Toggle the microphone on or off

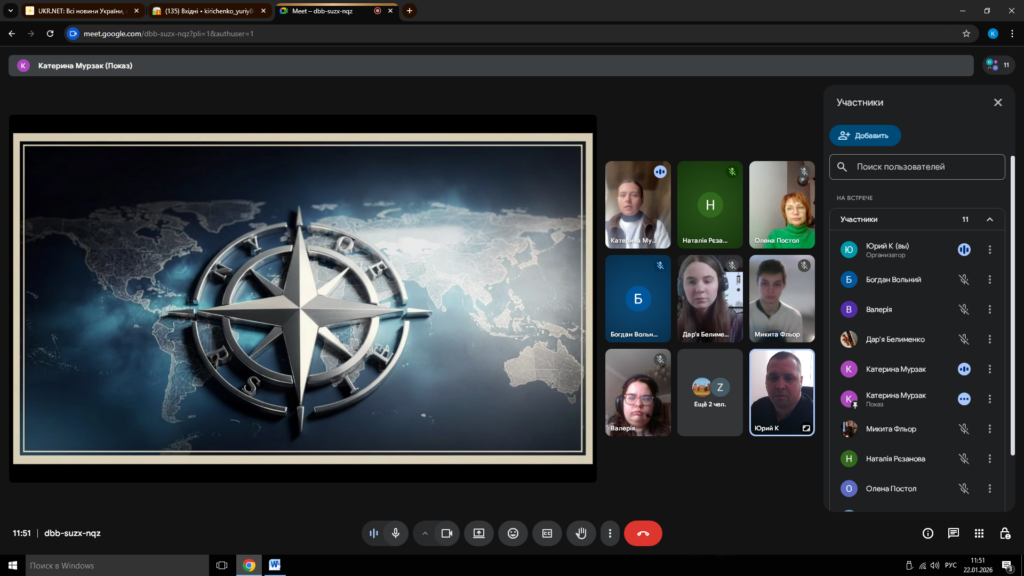point(396,534)
